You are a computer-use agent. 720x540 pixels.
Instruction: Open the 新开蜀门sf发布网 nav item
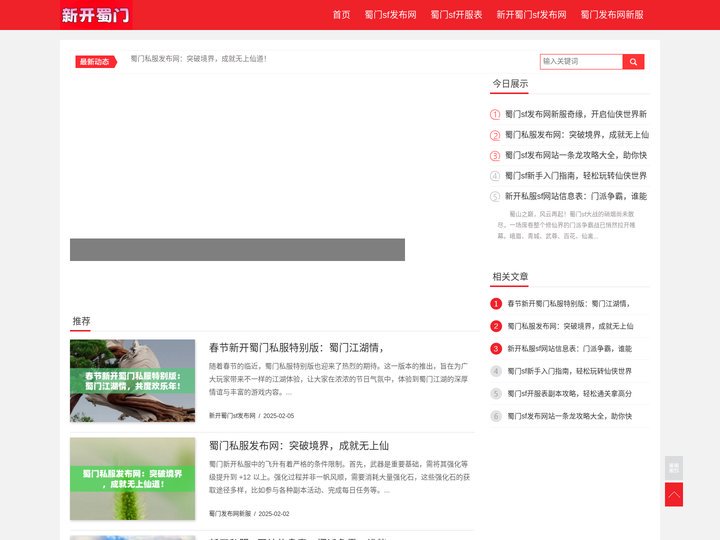pyautogui.click(x=531, y=15)
